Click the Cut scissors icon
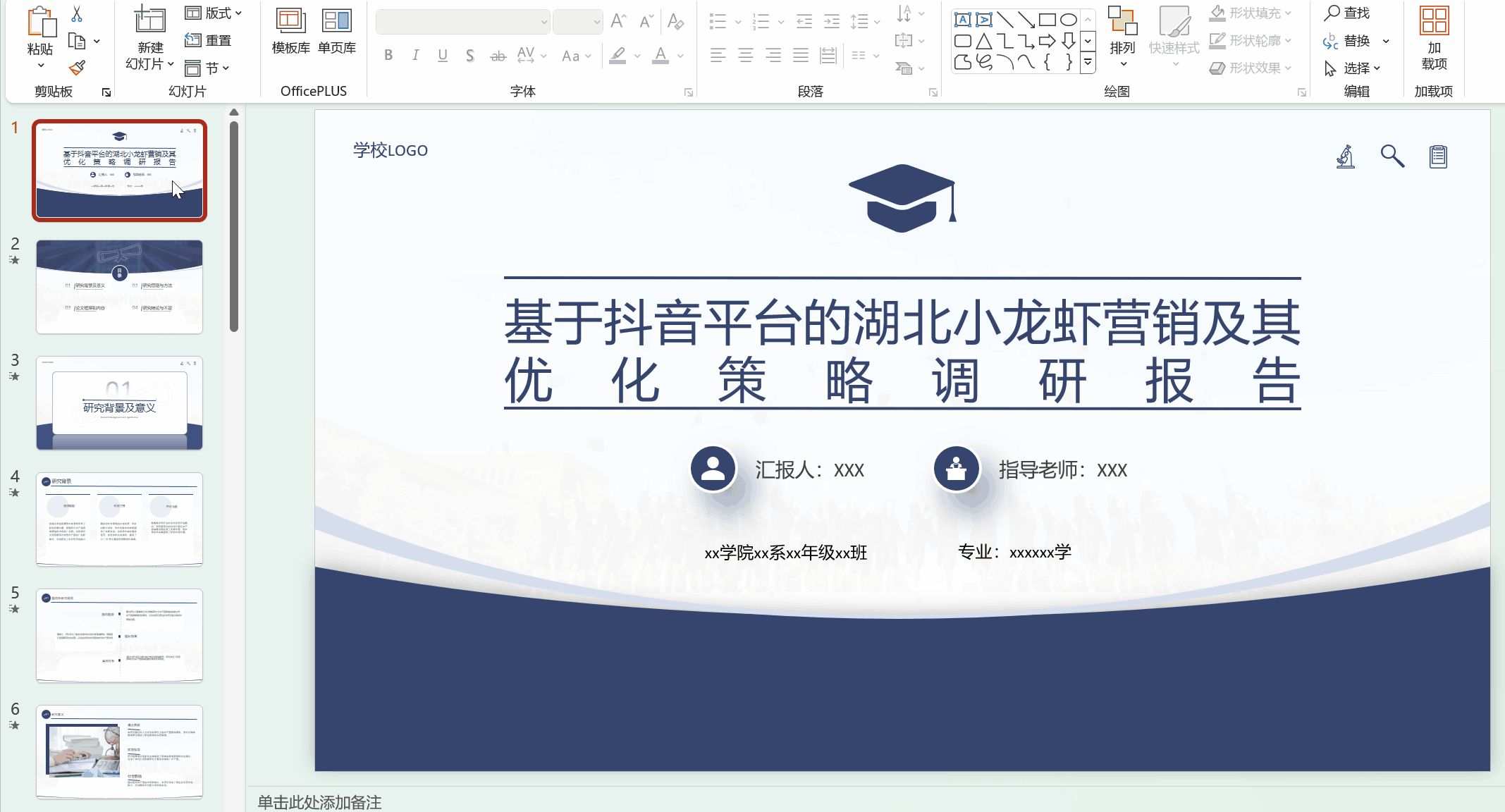The height and width of the screenshot is (812, 1505). coord(77,13)
